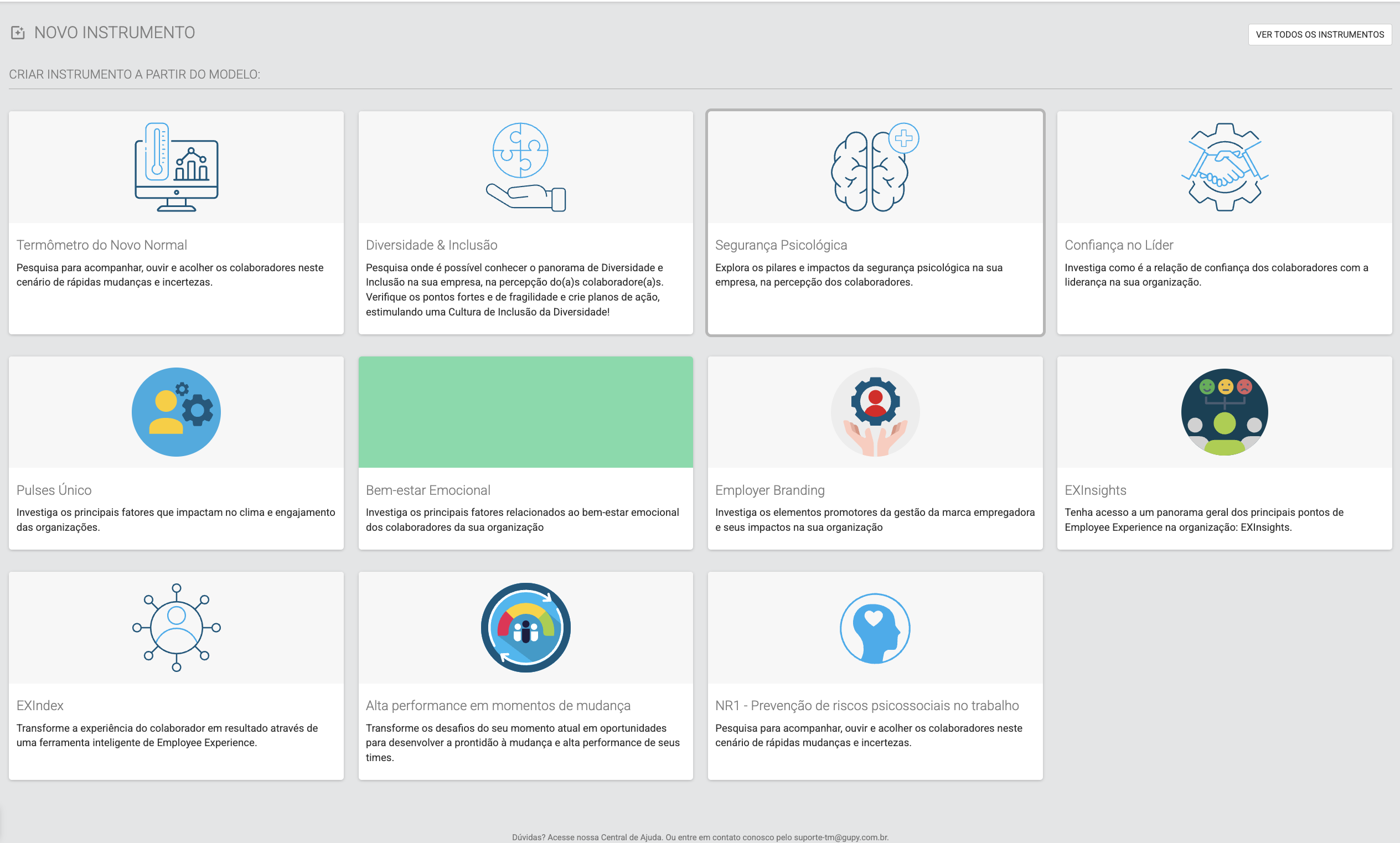The height and width of the screenshot is (843, 1400).
Task: Select the thermometer monitor icon
Action: pyautogui.click(x=176, y=167)
